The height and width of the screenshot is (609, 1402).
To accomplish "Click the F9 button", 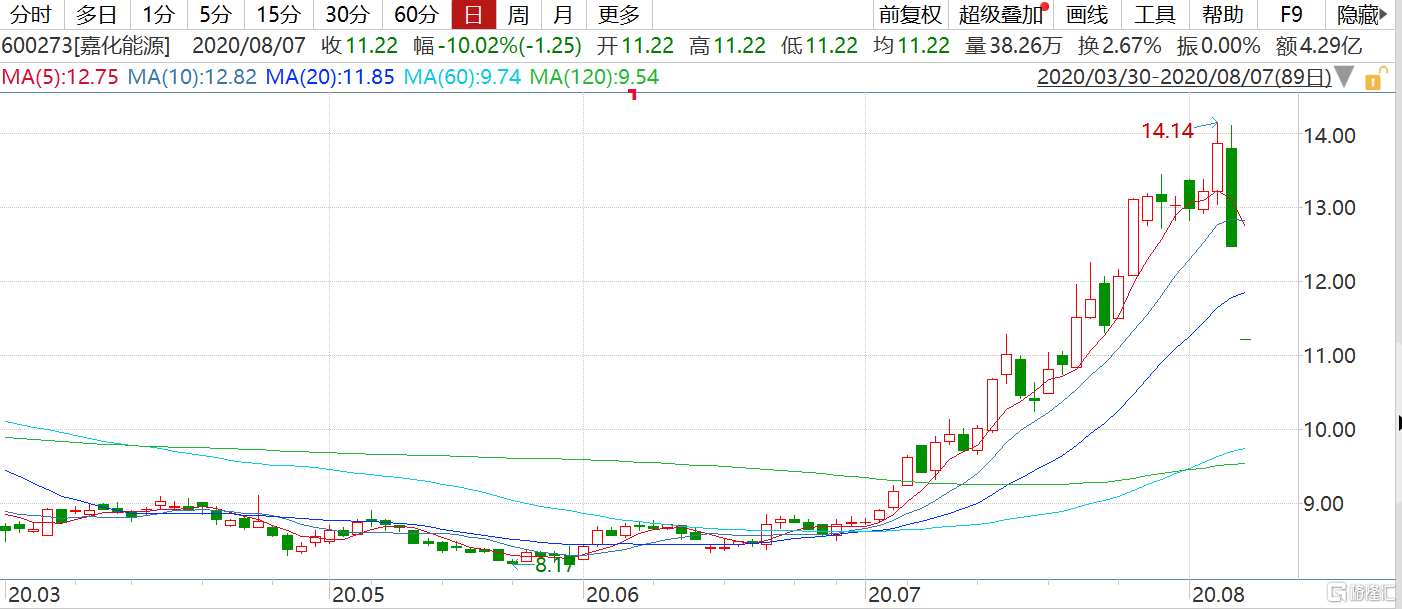I will pyautogui.click(x=1292, y=14).
